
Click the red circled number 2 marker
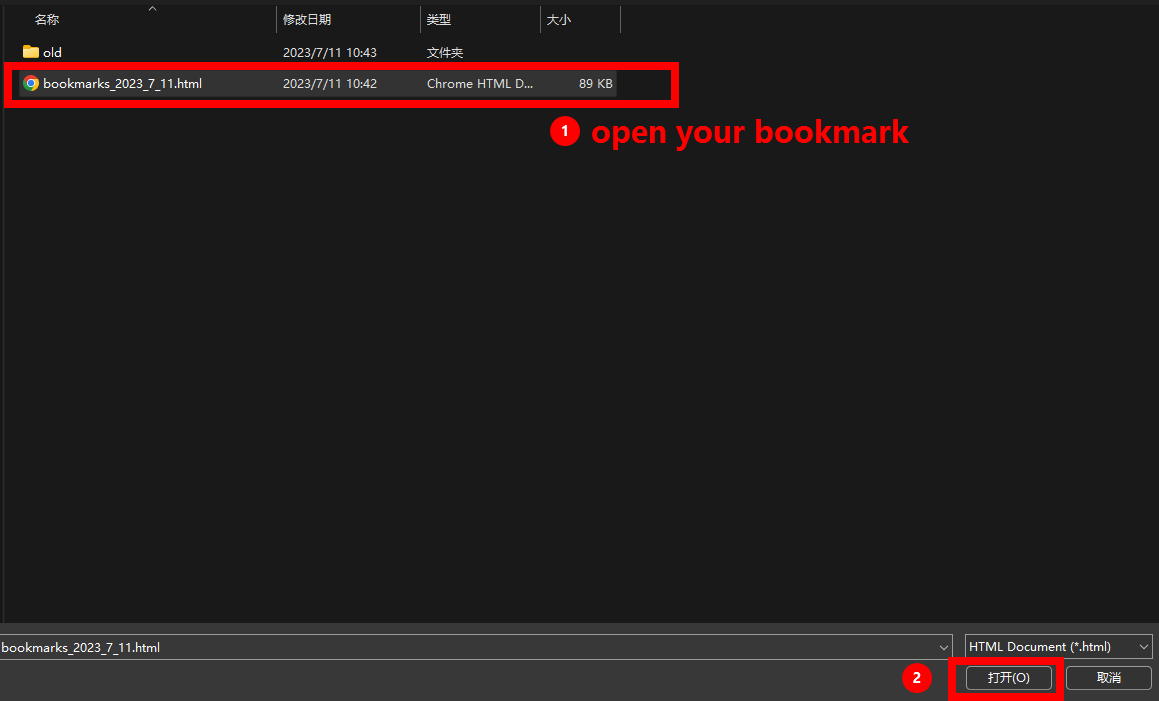pos(916,678)
